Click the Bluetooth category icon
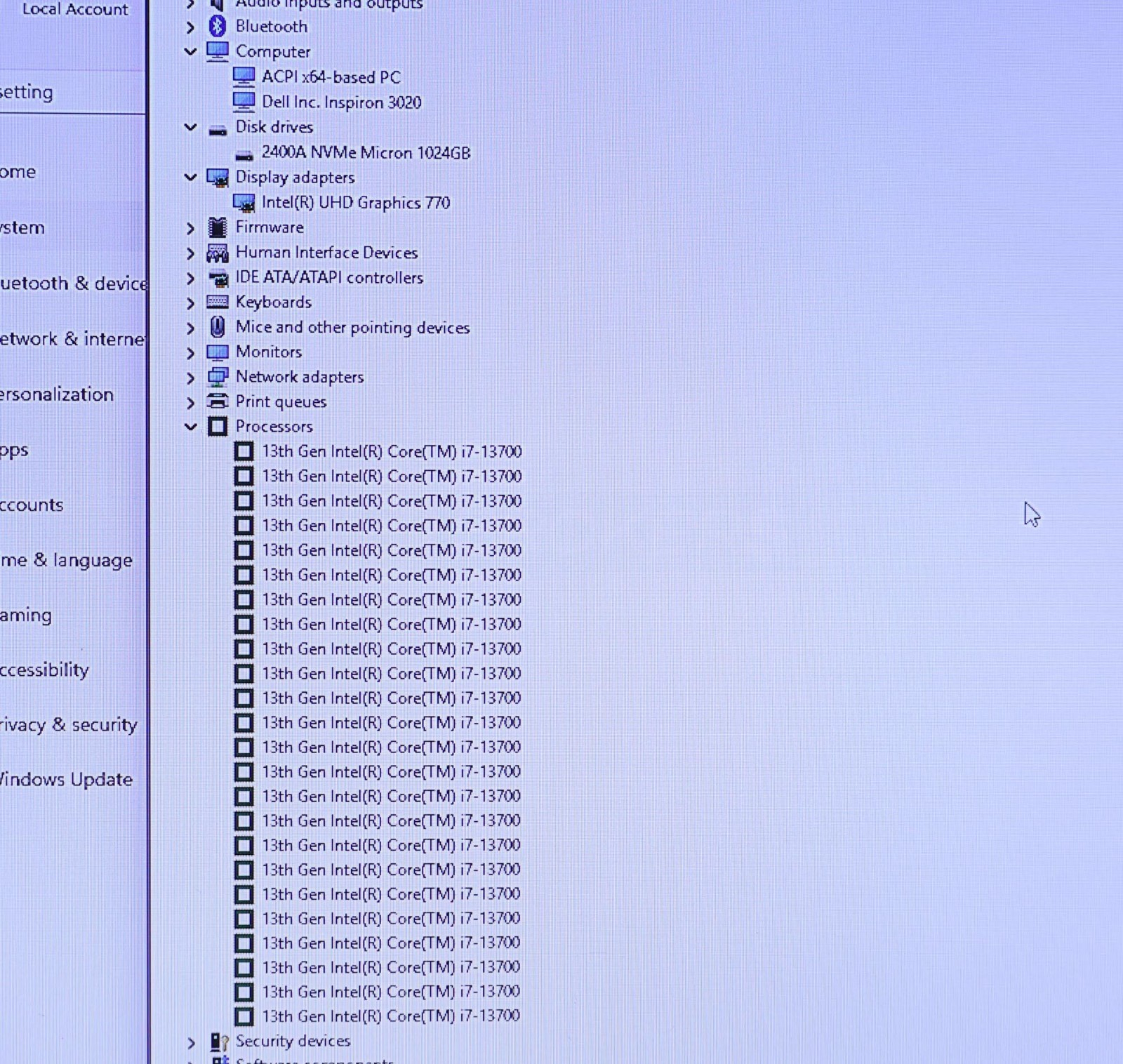Screen dimensions: 1123x1064 pyautogui.click(x=218, y=27)
